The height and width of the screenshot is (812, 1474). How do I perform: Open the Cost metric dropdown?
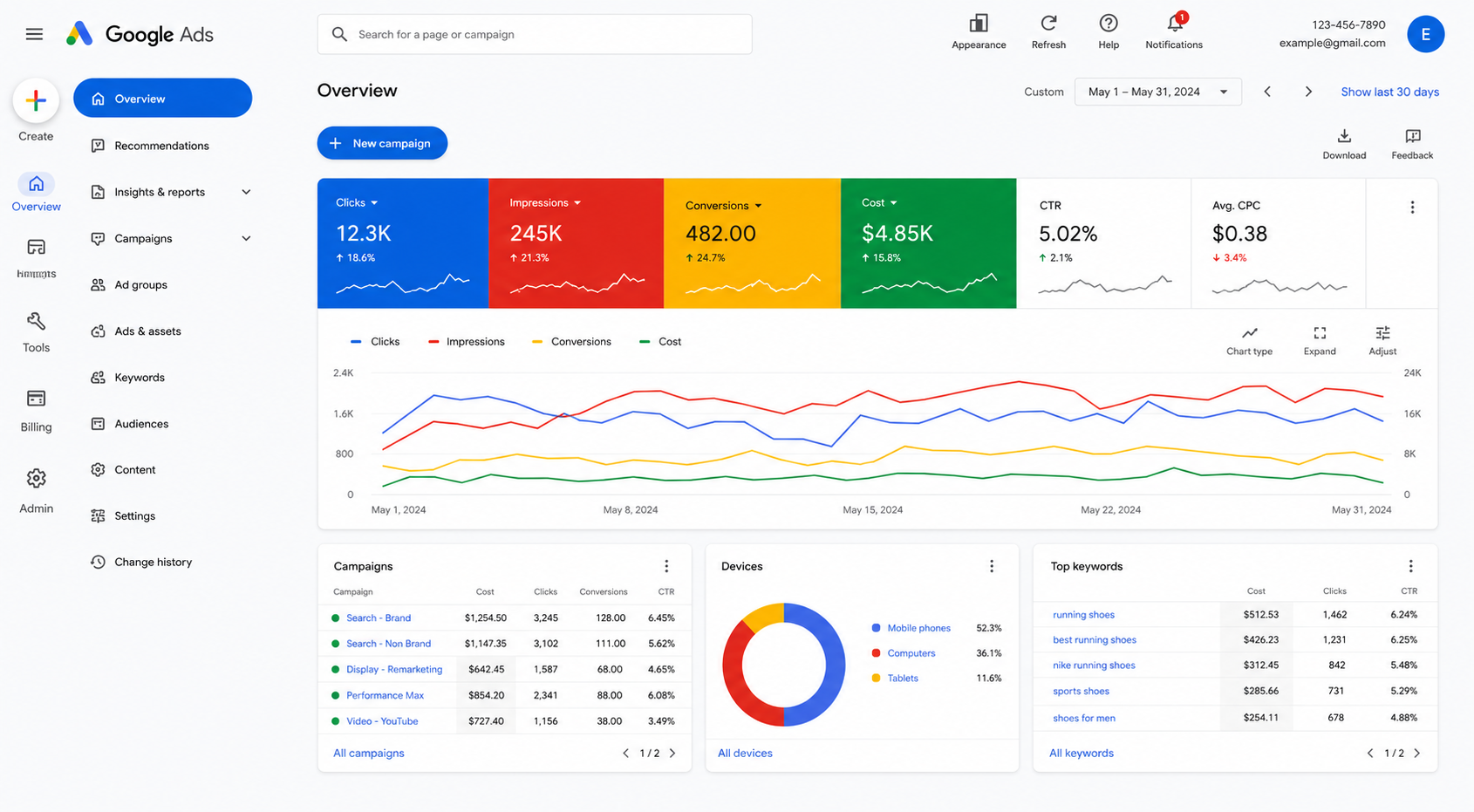(x=879, y=202)
